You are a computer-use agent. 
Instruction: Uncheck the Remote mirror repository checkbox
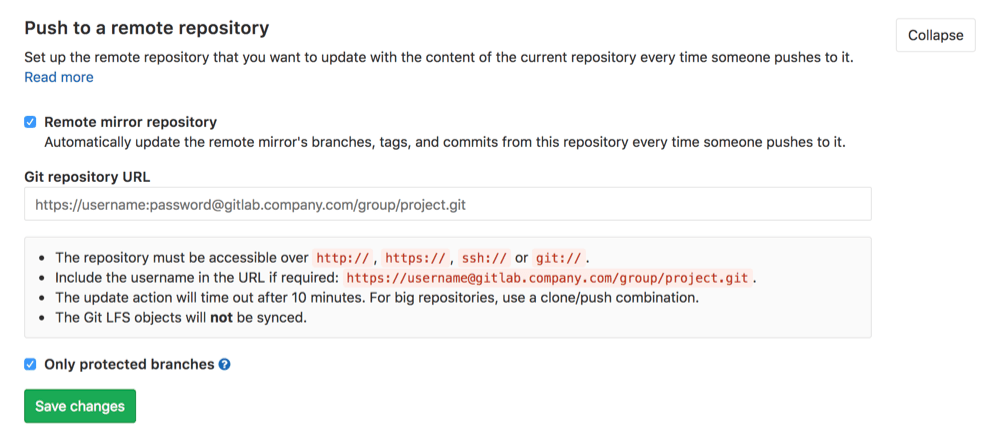click(x=31, y=122)
